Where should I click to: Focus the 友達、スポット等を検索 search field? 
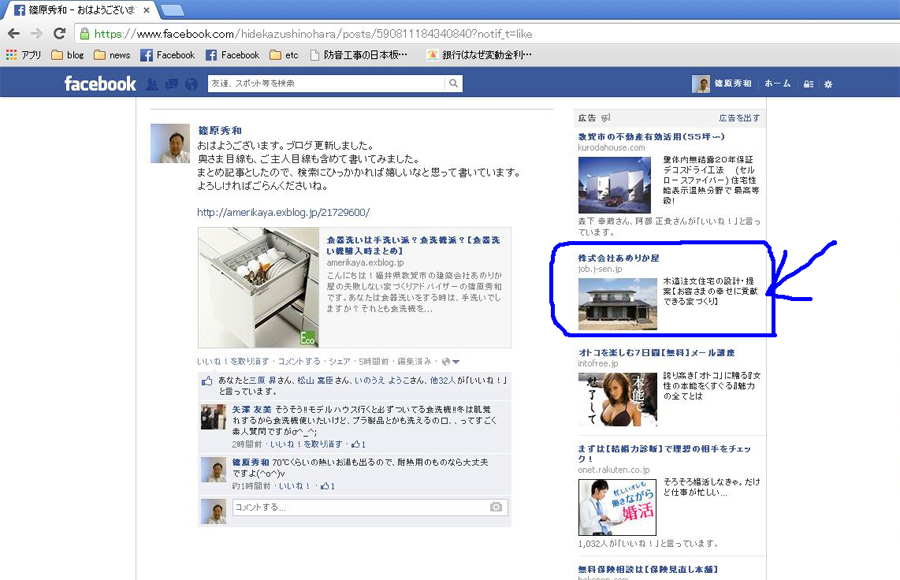point(327,83)
